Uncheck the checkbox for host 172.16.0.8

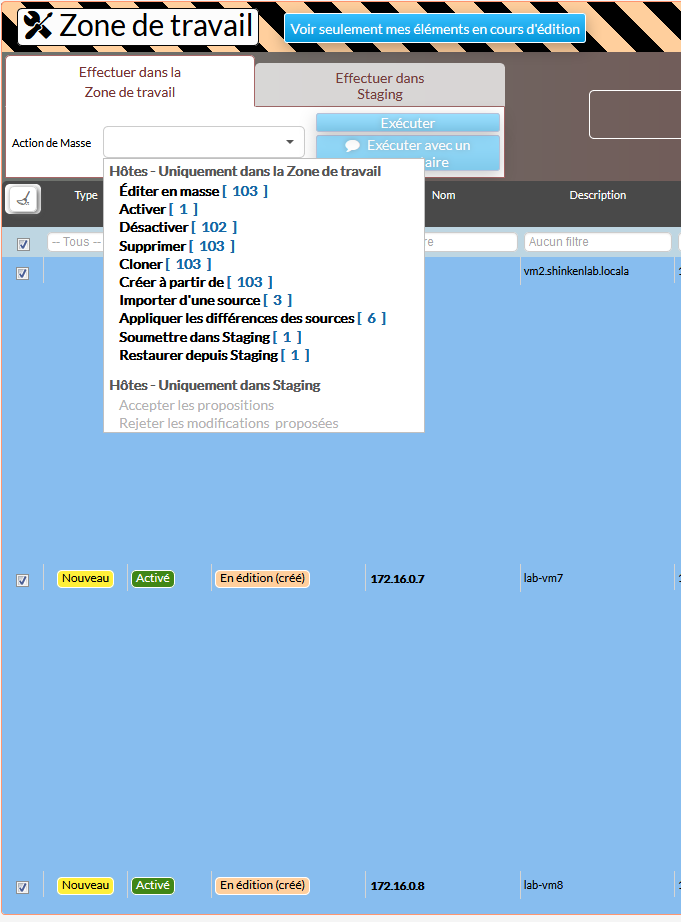pos(23,887)
